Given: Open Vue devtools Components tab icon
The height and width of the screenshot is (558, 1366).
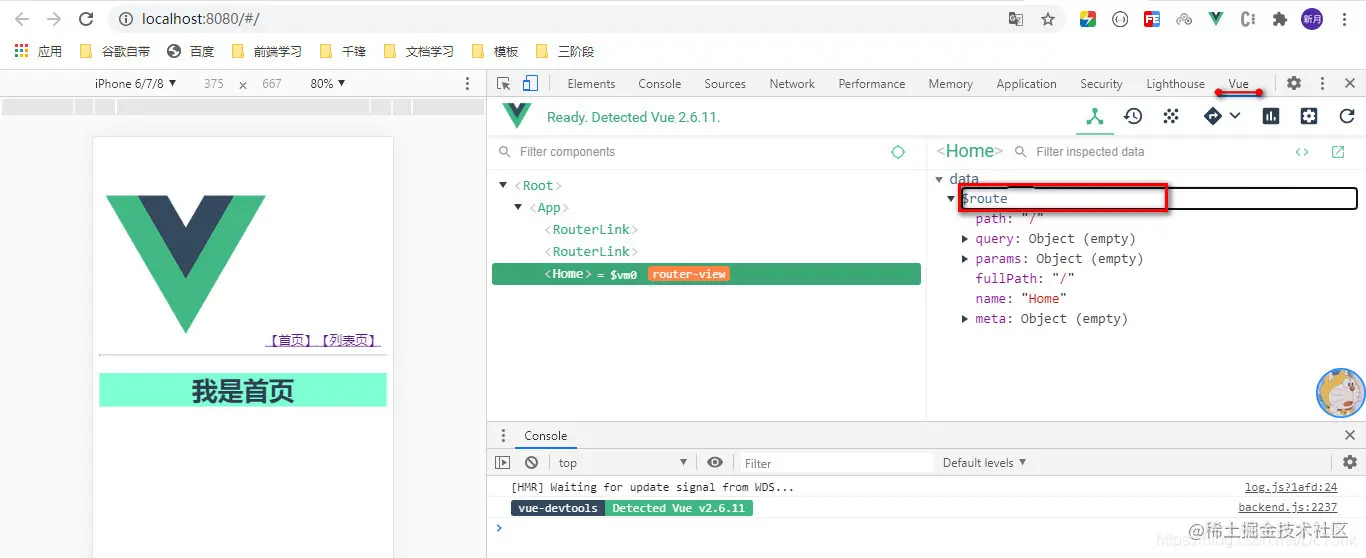Looking at the screenshot, I should [1095, 117].
